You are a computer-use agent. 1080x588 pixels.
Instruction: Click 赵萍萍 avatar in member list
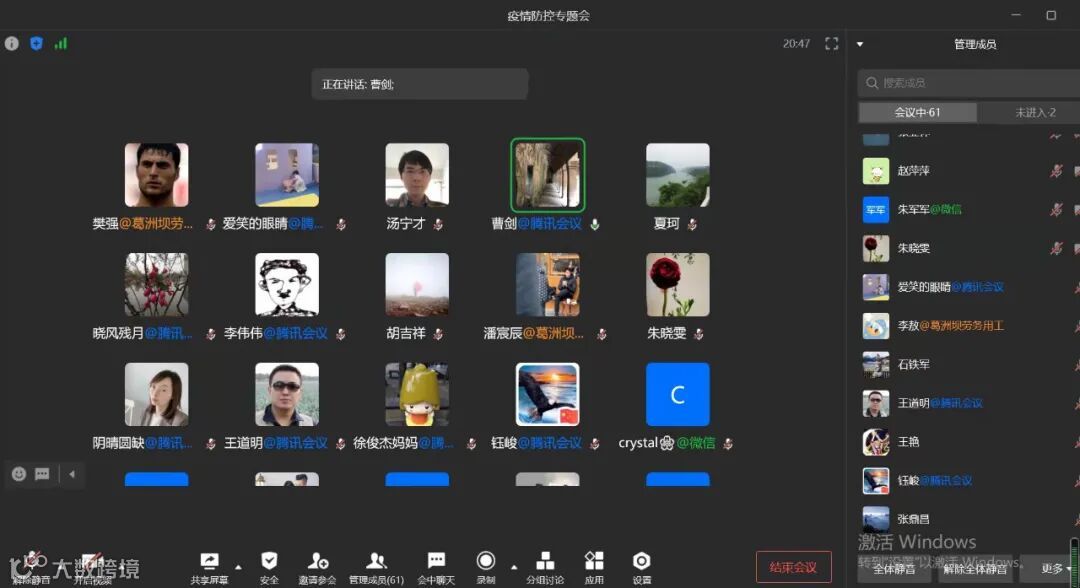[875, 171]
